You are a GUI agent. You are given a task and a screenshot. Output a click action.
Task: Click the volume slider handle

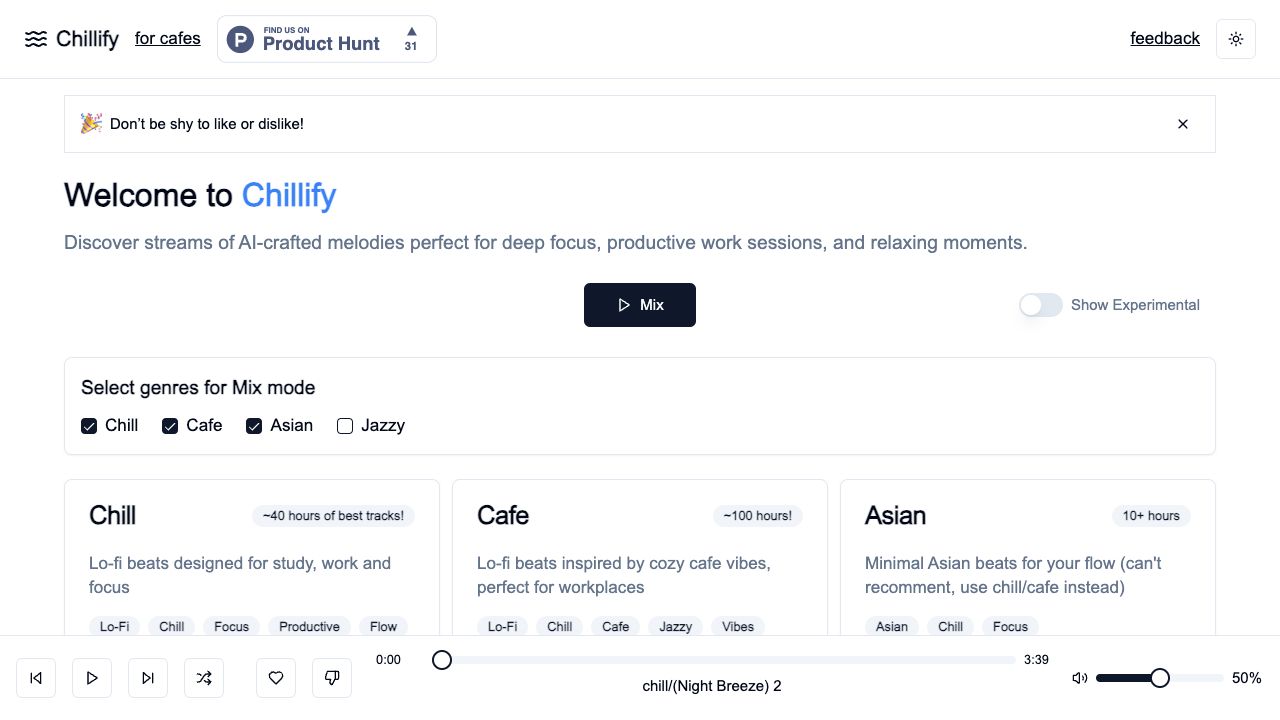click(x=1160, y=678)
